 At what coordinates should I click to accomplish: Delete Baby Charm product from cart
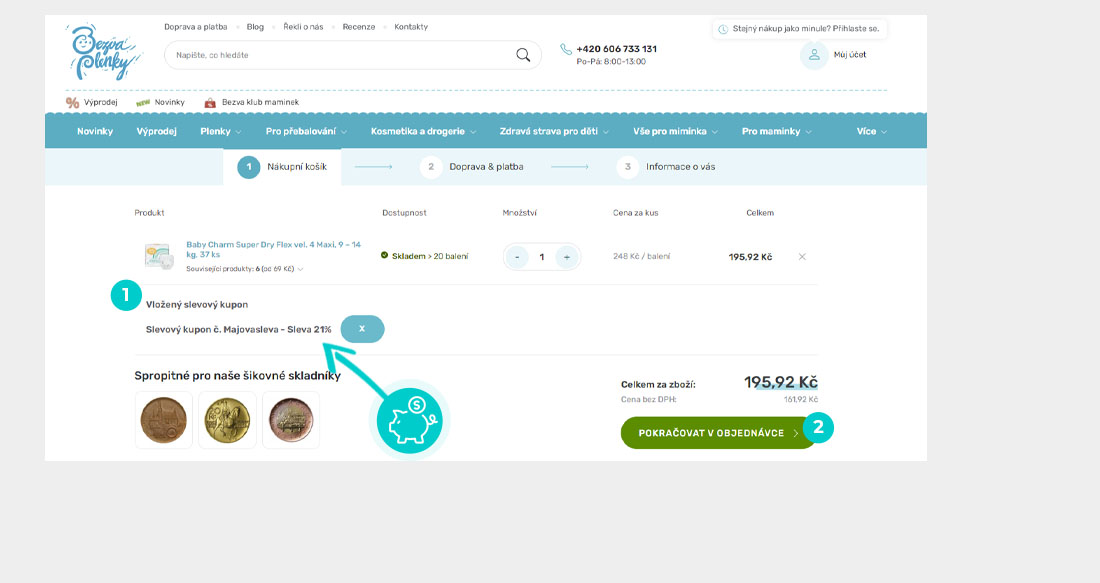802,257
